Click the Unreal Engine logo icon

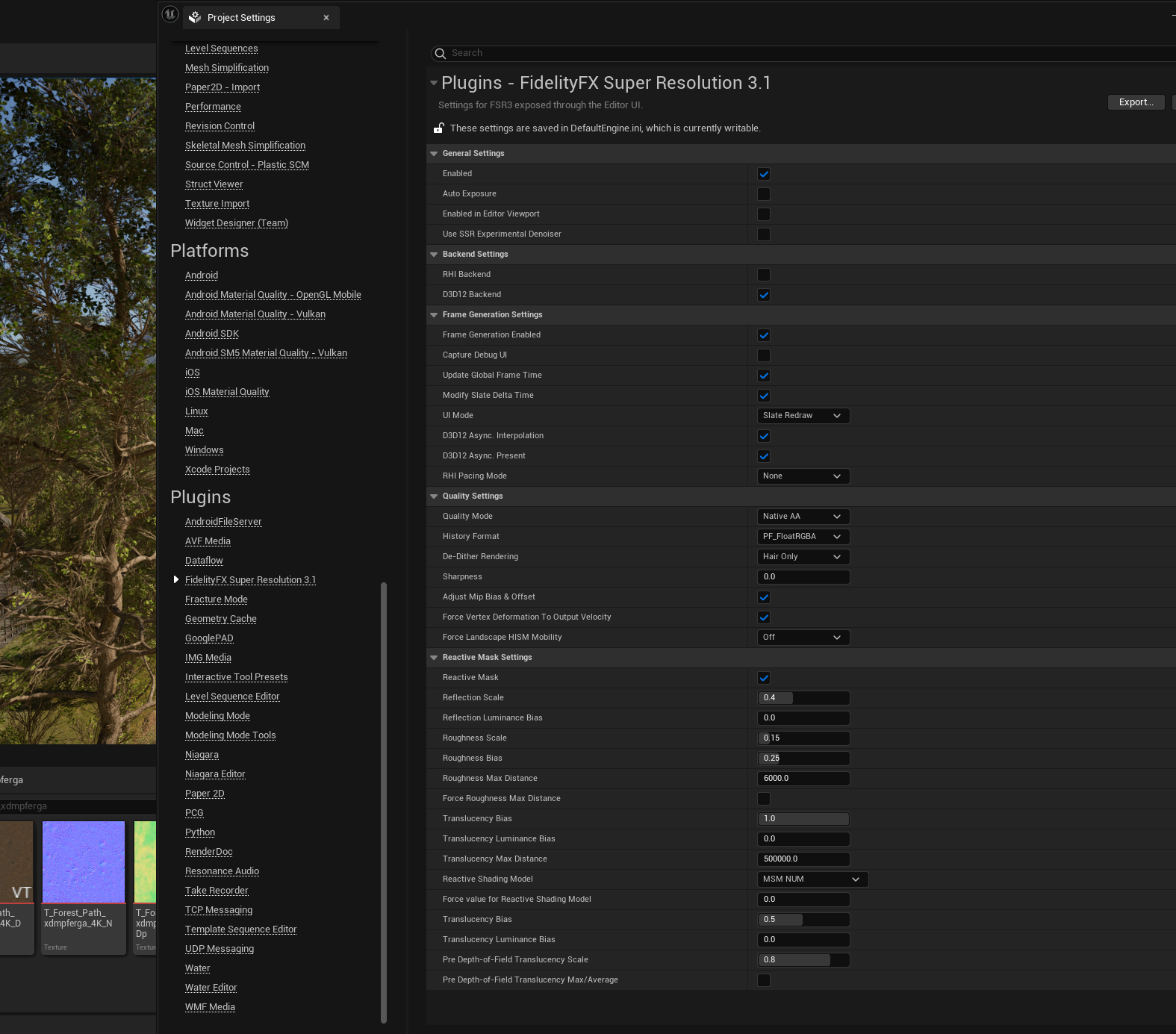[x=170, y=14]
